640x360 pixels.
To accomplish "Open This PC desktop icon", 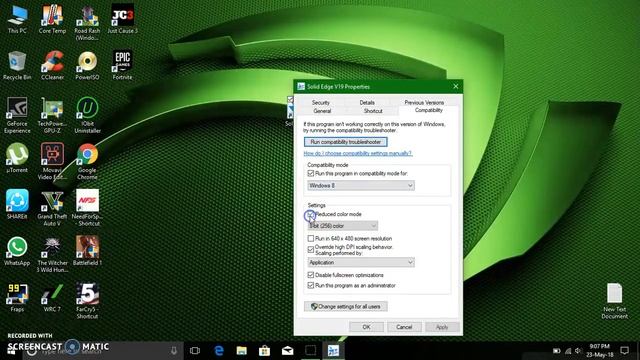I will pos(17,19).
